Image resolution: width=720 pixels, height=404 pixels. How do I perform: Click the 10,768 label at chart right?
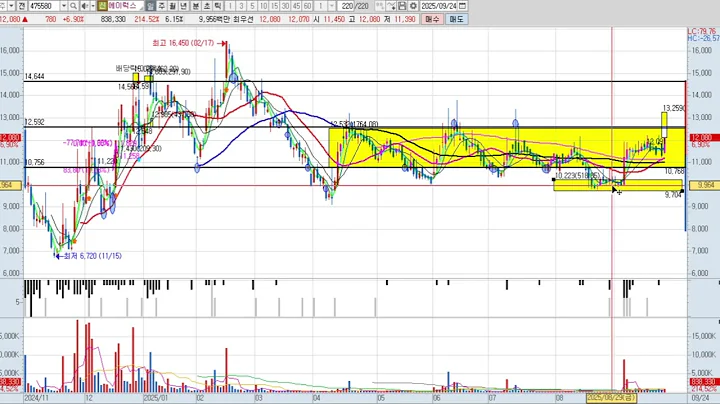[x=674, y=171]
